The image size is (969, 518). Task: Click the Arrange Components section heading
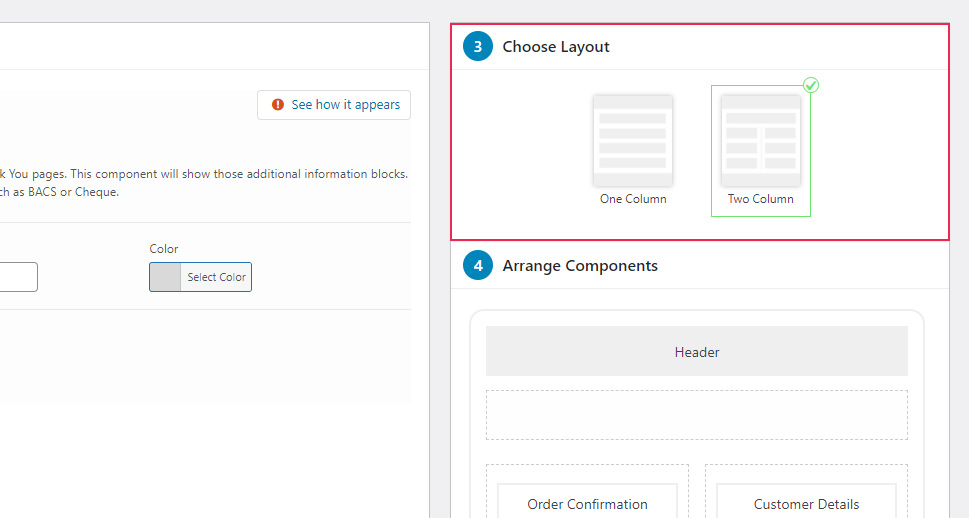580,266
